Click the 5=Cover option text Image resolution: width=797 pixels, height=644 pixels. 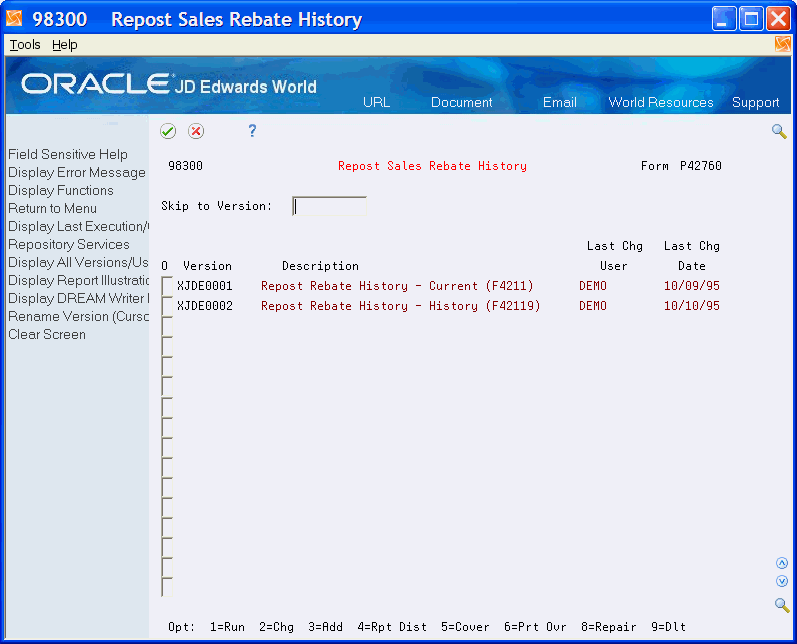tap(465, 627)
